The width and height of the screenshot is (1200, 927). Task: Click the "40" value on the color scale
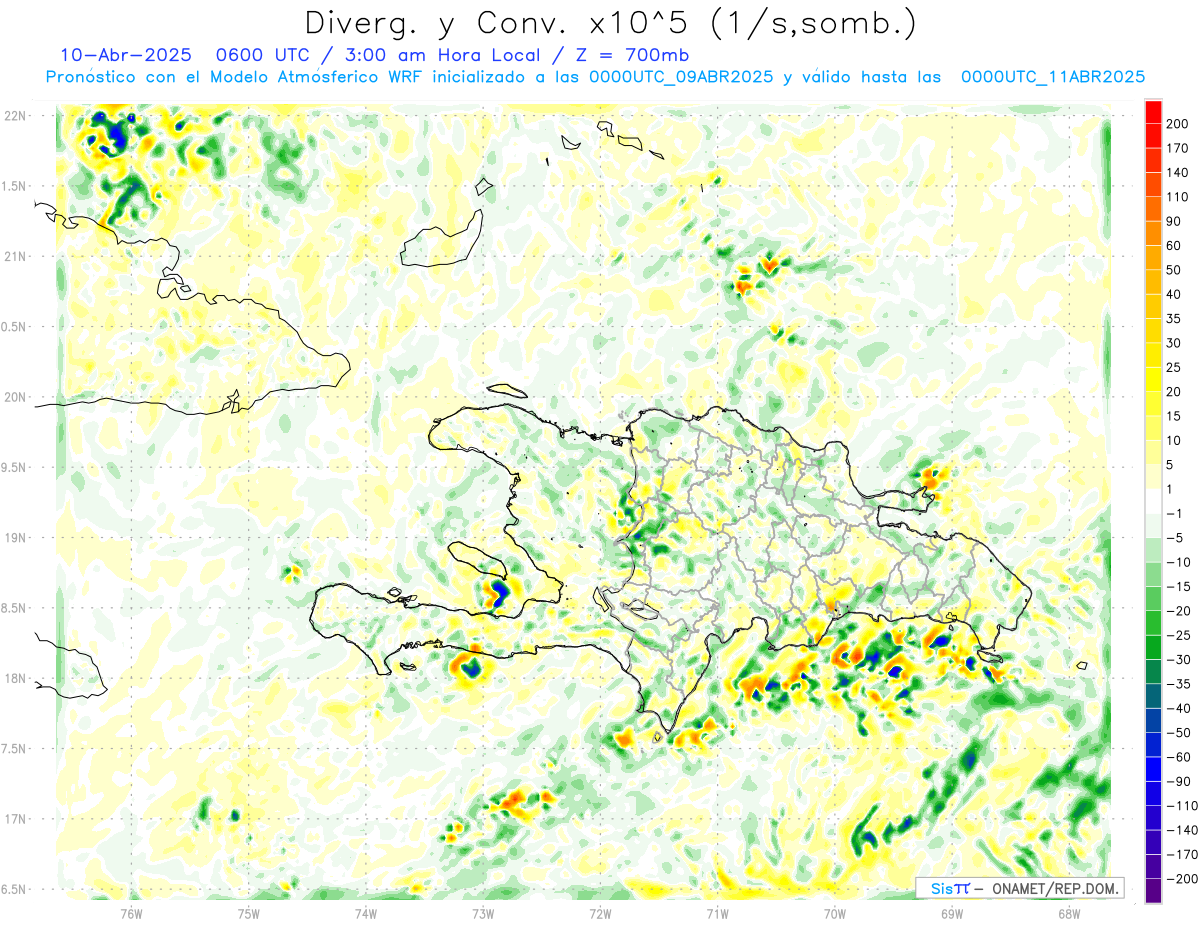tap(1174, 294)
